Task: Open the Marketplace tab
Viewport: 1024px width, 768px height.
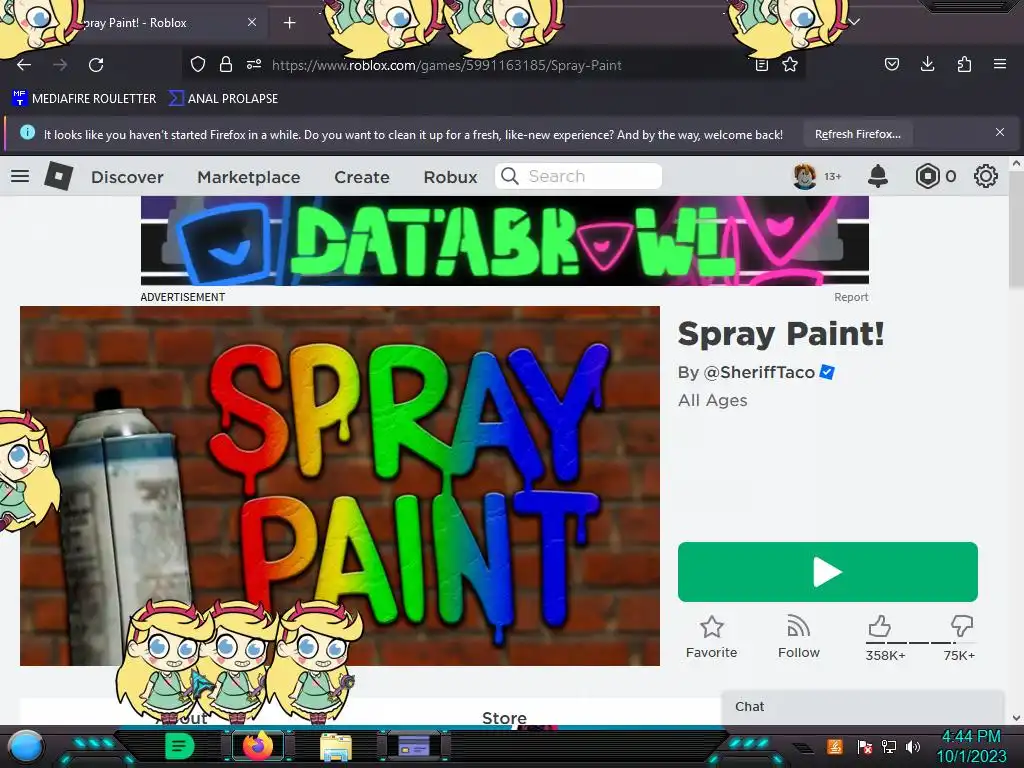Action: 249,177
